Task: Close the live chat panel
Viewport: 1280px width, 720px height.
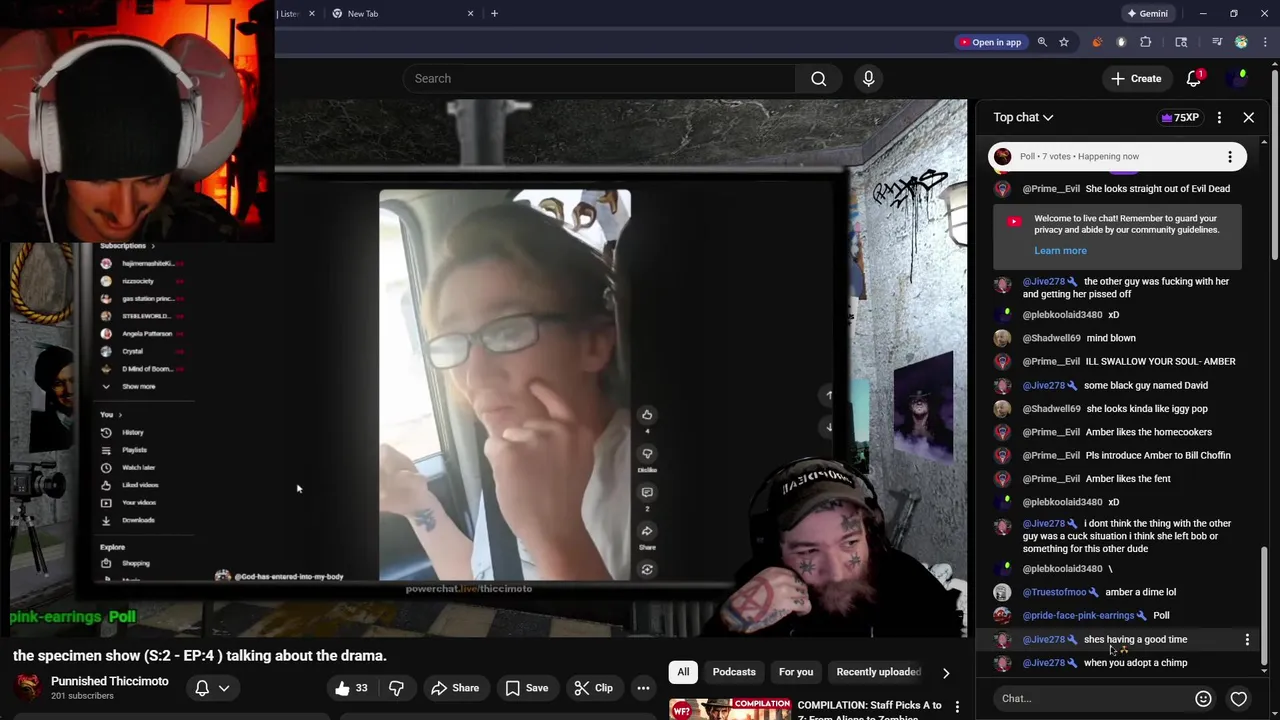Action: click(x=1249, y=118)
